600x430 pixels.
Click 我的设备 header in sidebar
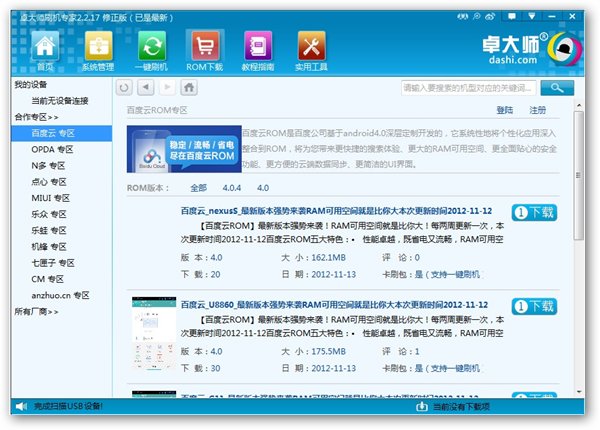[31, 85]
